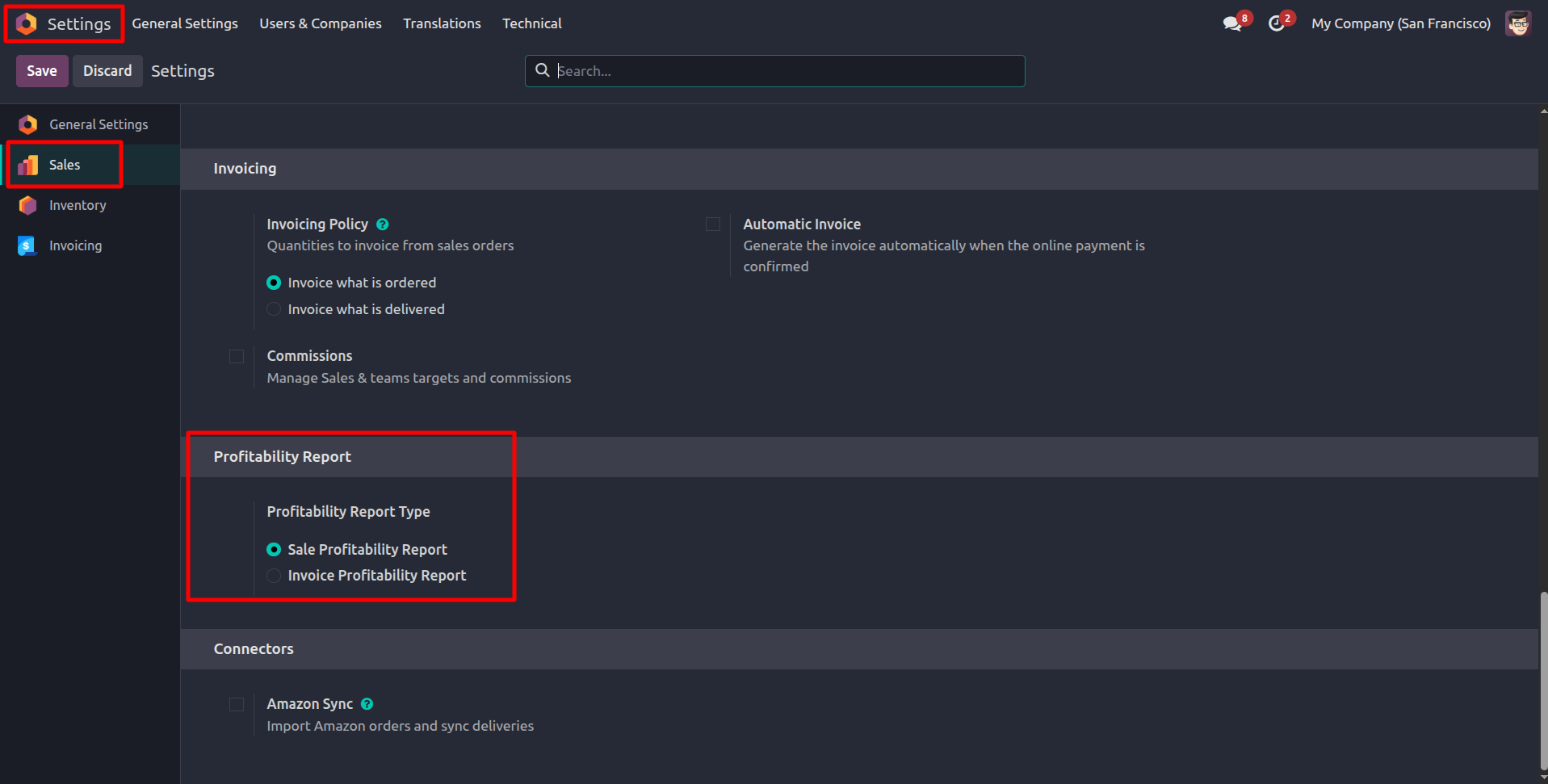The height and width of the screenshot is (784, 1548).
Task: Open the chat messages notification icon
Action: point(1232,23)
